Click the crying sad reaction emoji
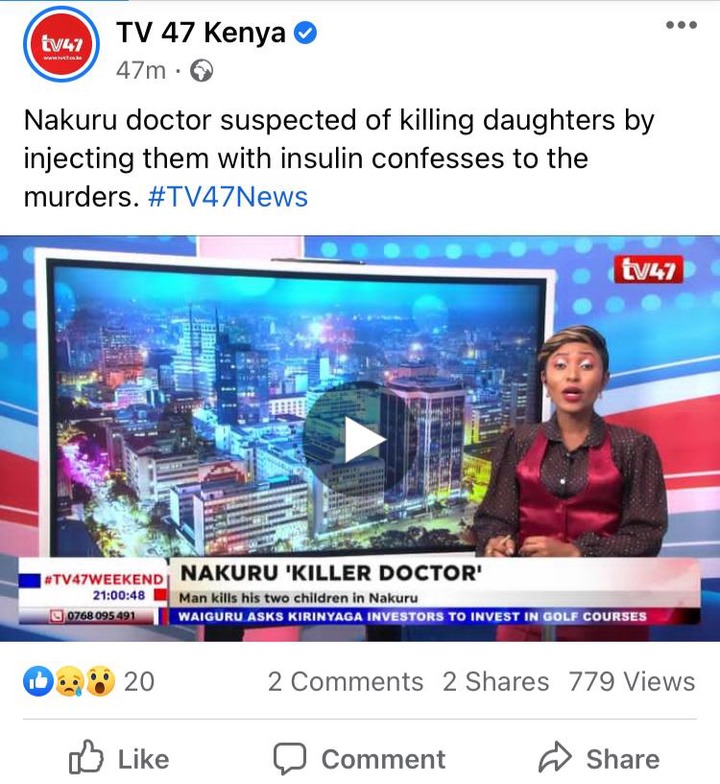The height and width of the screenshot is (784, 720). tap(70, 681)
